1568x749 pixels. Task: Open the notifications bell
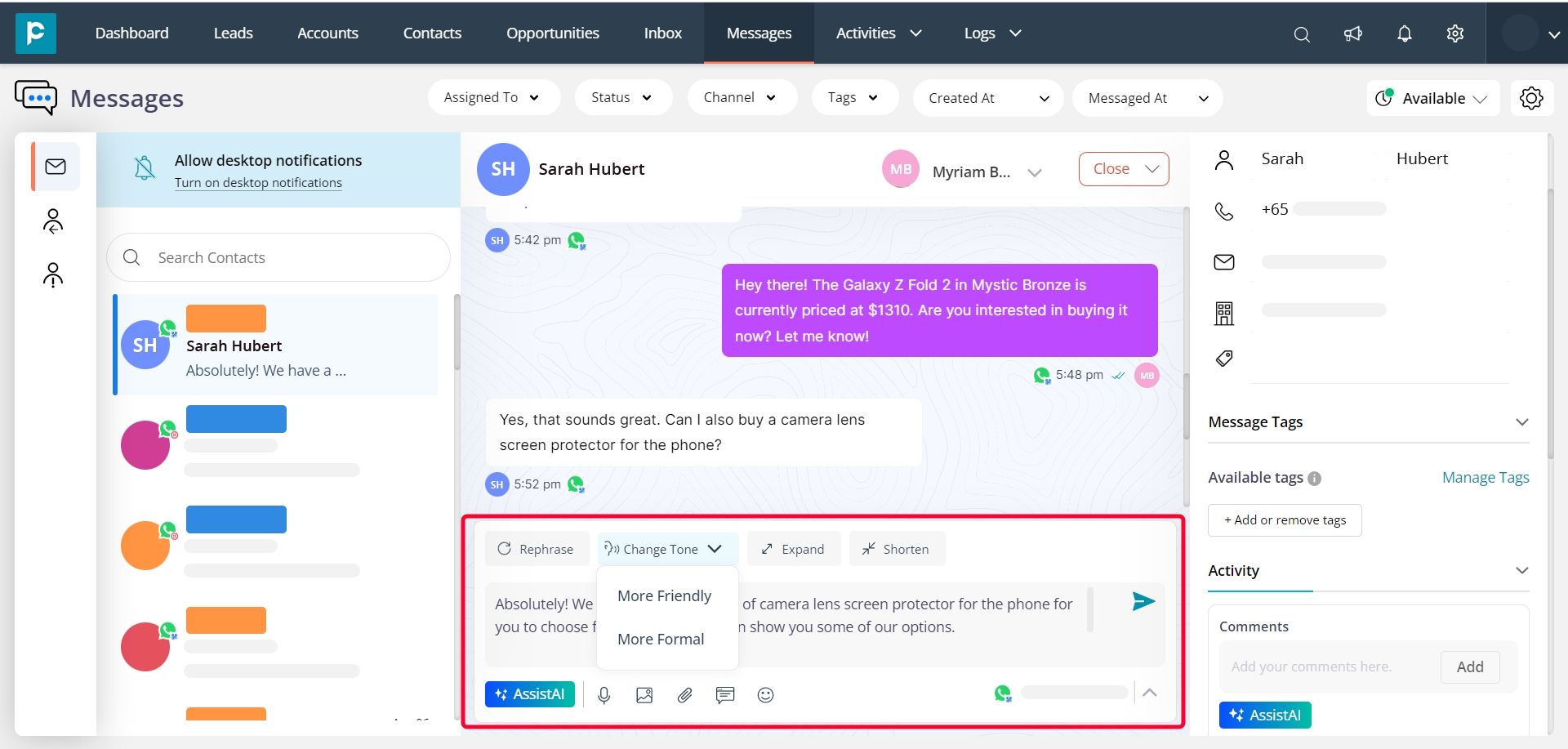click(x=1405, y=33)
